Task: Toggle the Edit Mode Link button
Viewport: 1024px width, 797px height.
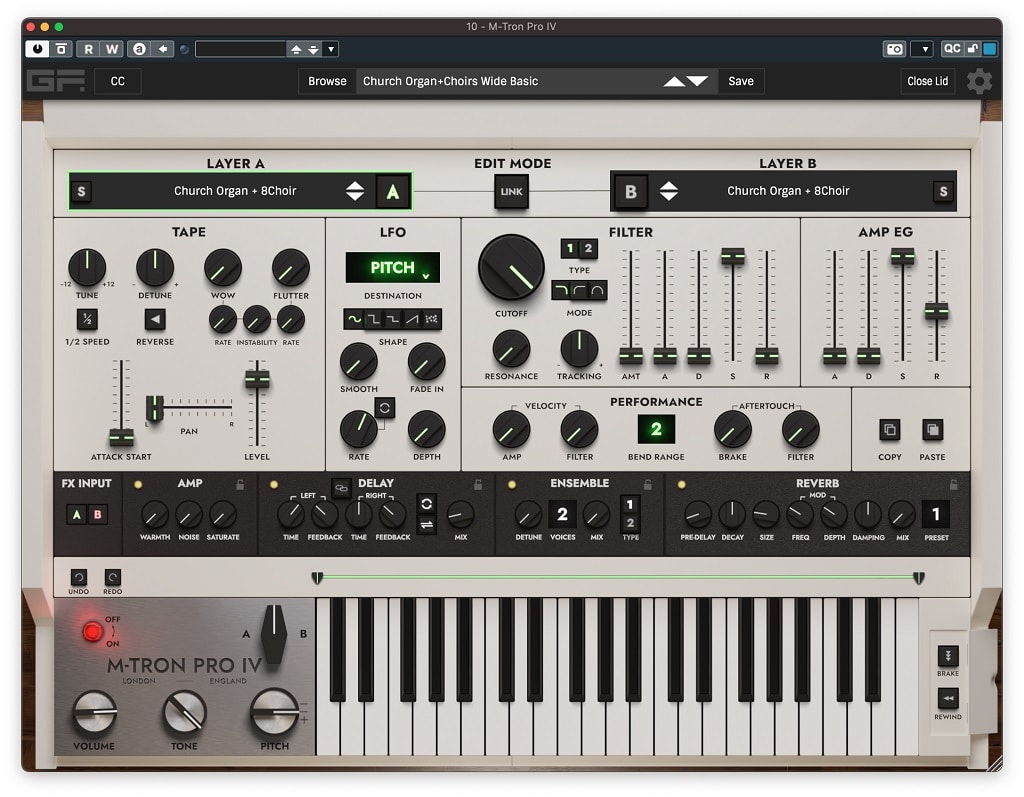Action: click(x=511, y=191)
